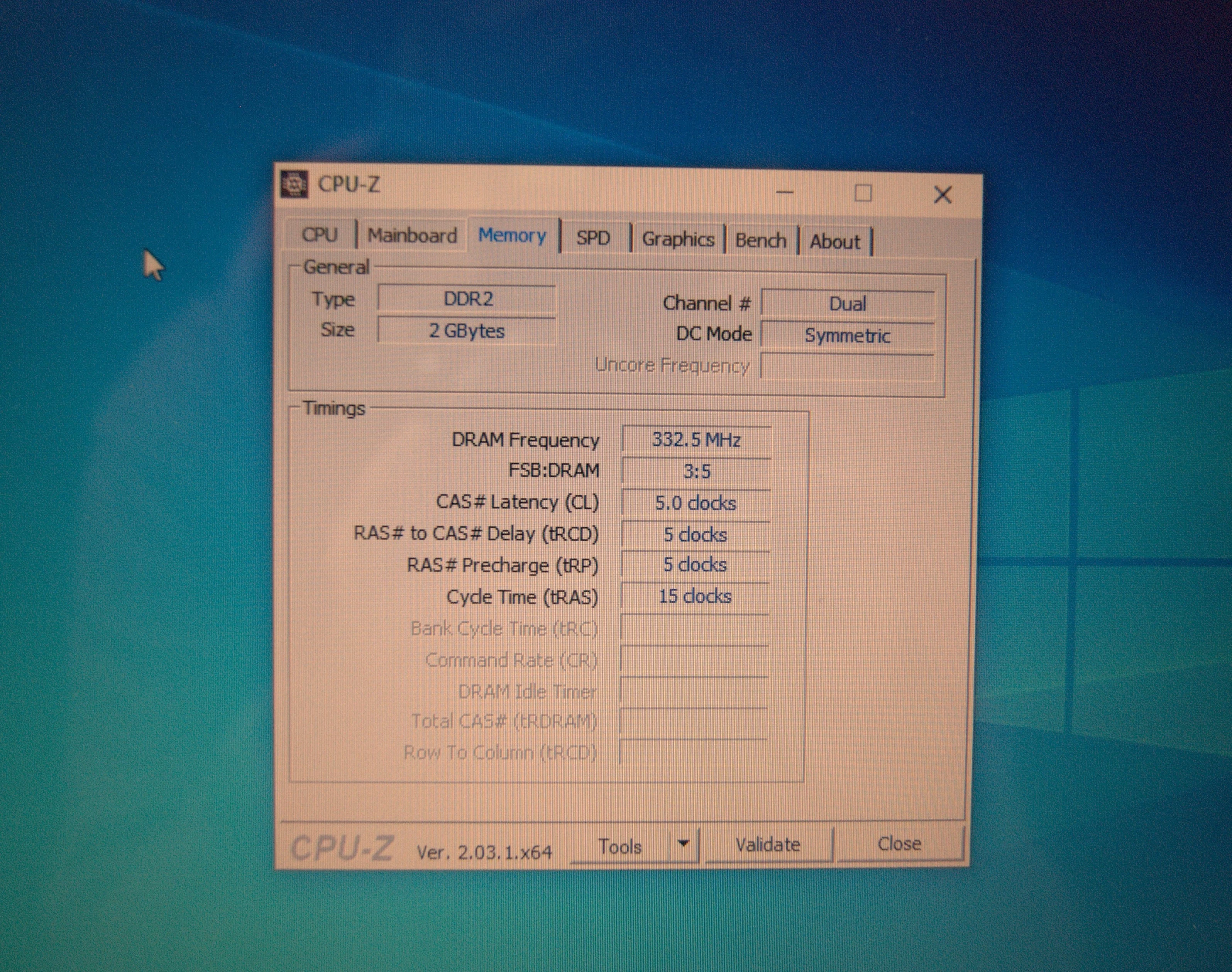This screenshot has height=972, width=1232.
Task: Click the RAS# Precharge (tRP) label
Action: click(x=503, y=565)
